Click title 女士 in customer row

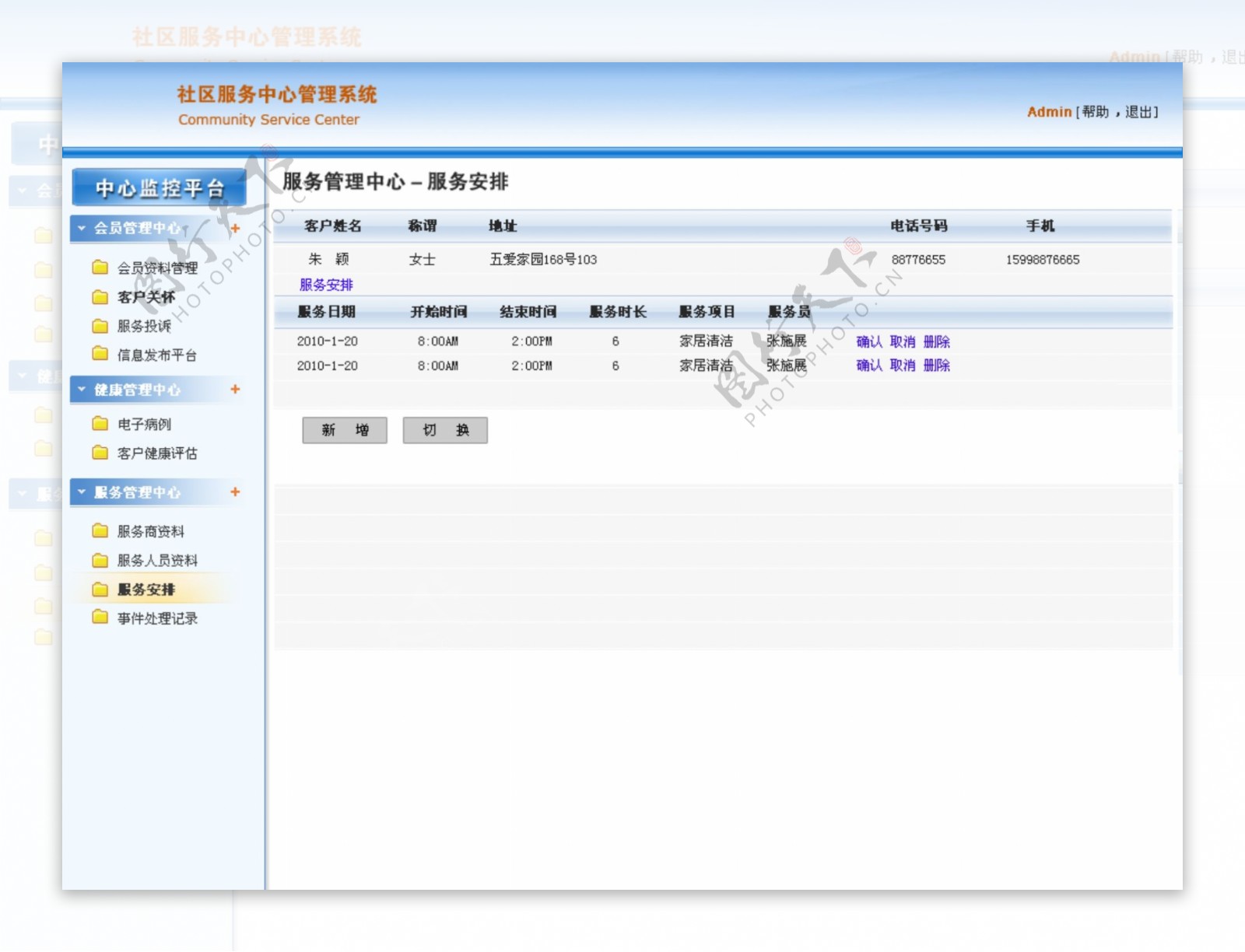423,259
